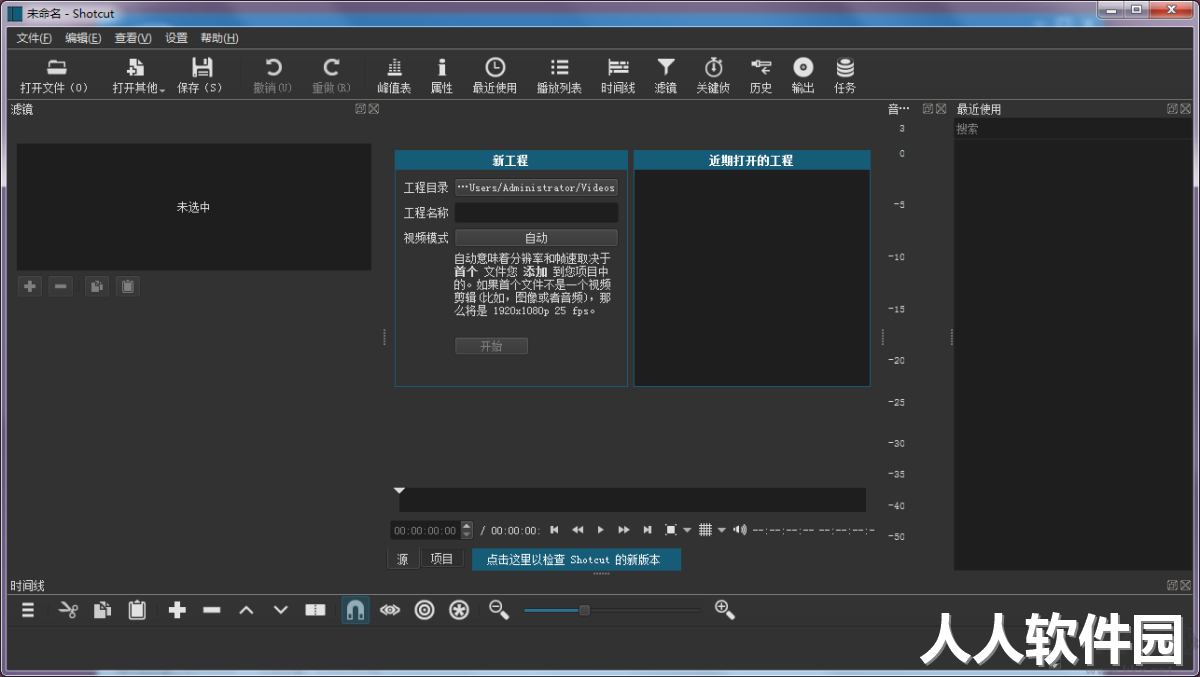Click the timeline zoom out magnifier
This screenshot has height=677, width=1200.
[x=499, y=609]
